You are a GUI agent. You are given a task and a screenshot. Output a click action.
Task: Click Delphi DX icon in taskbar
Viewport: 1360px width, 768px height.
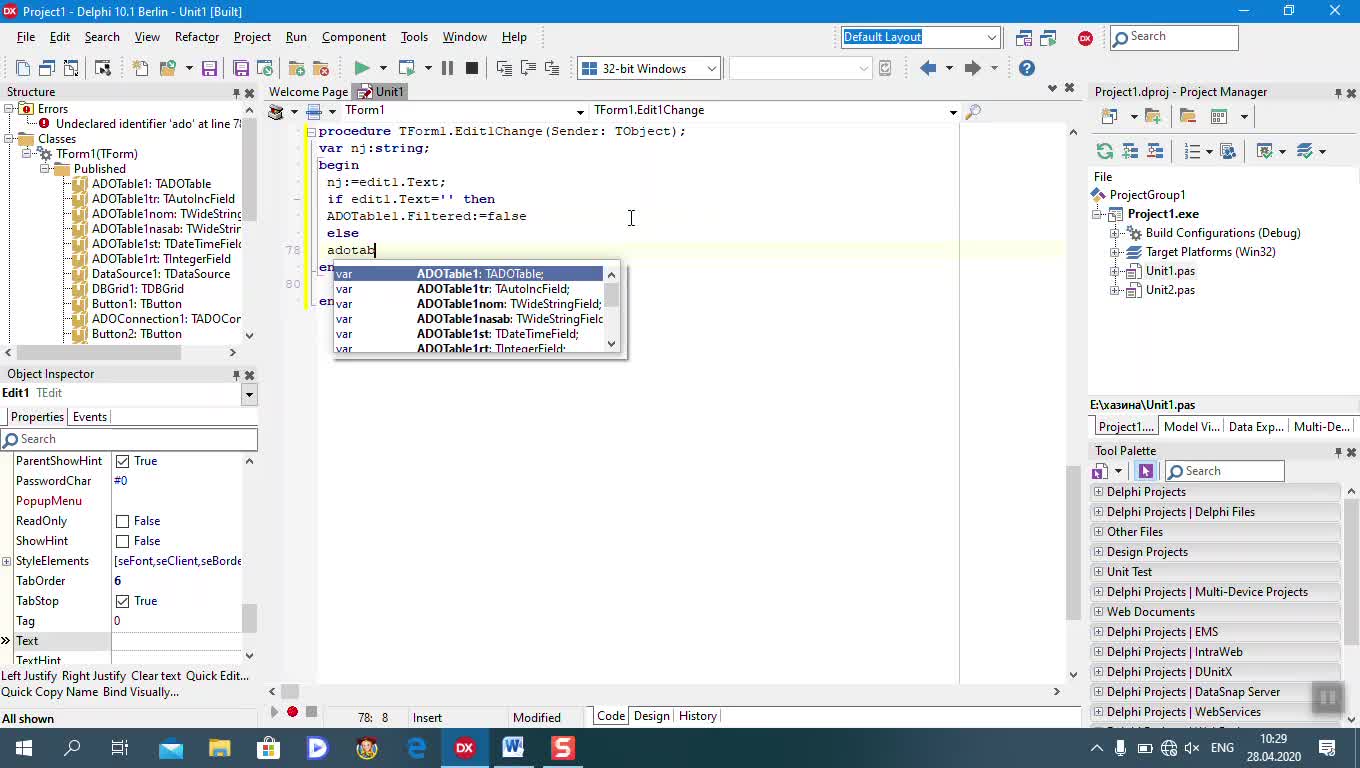tap(465, 747)
